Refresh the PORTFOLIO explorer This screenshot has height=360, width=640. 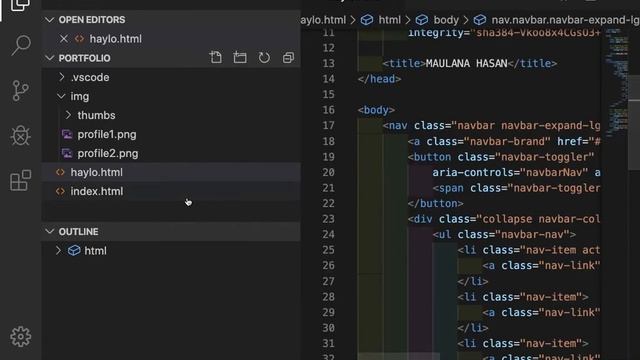point(264,58)
